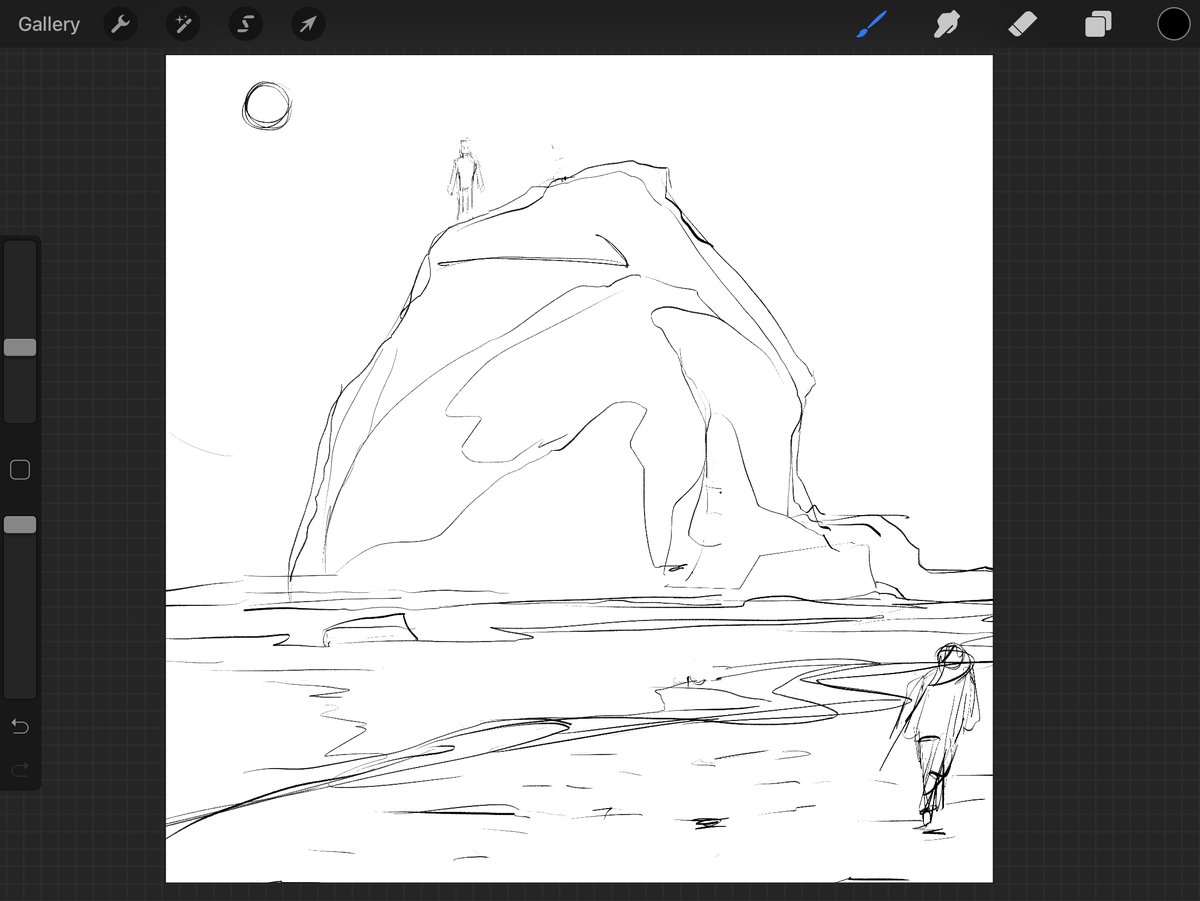Open the Actions wrench menu
This screenshot has height=901, width=1200.
click(120, 24)
